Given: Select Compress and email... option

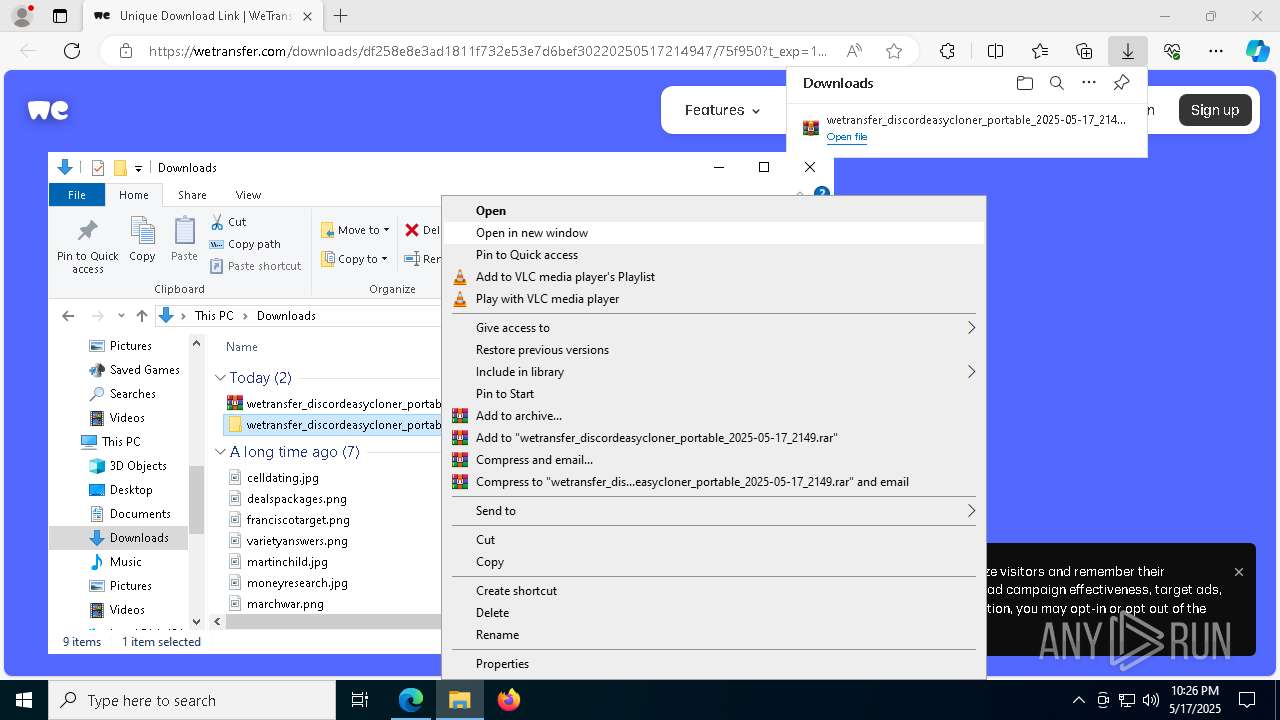Looking at the screenshot, I should point(713,460).
